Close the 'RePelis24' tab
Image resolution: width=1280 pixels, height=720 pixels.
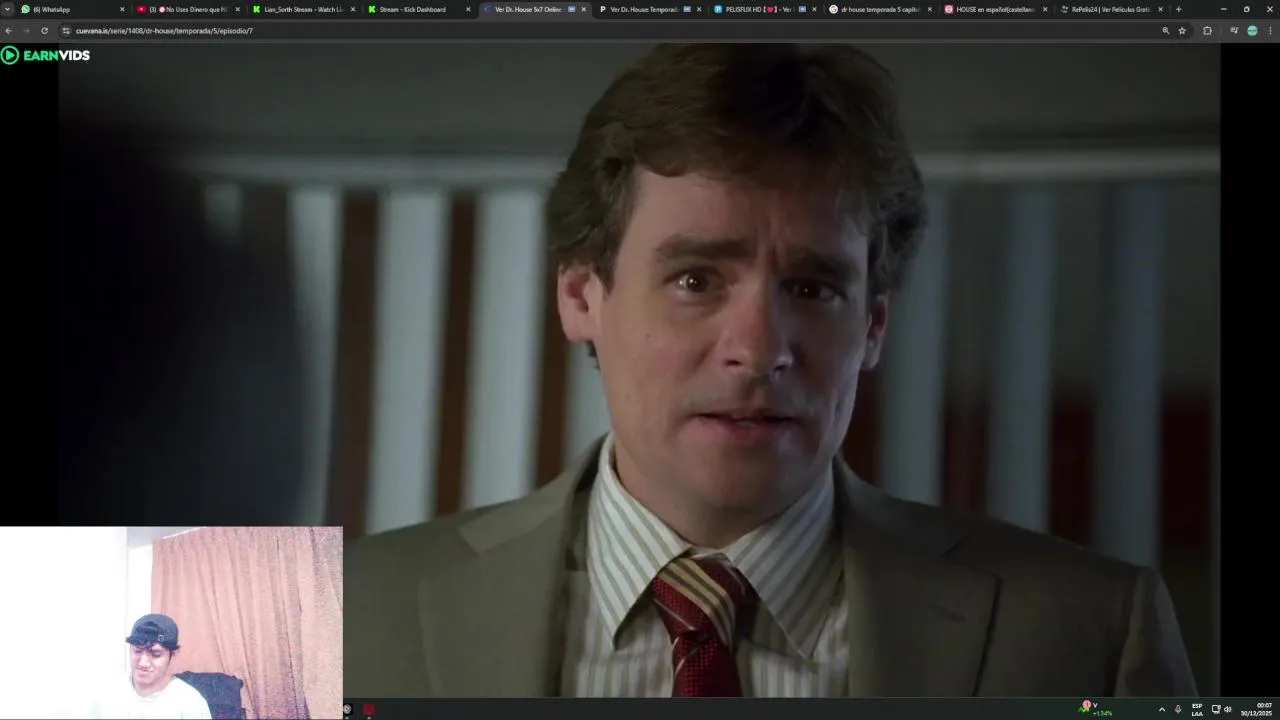[x=1160, y=9]
